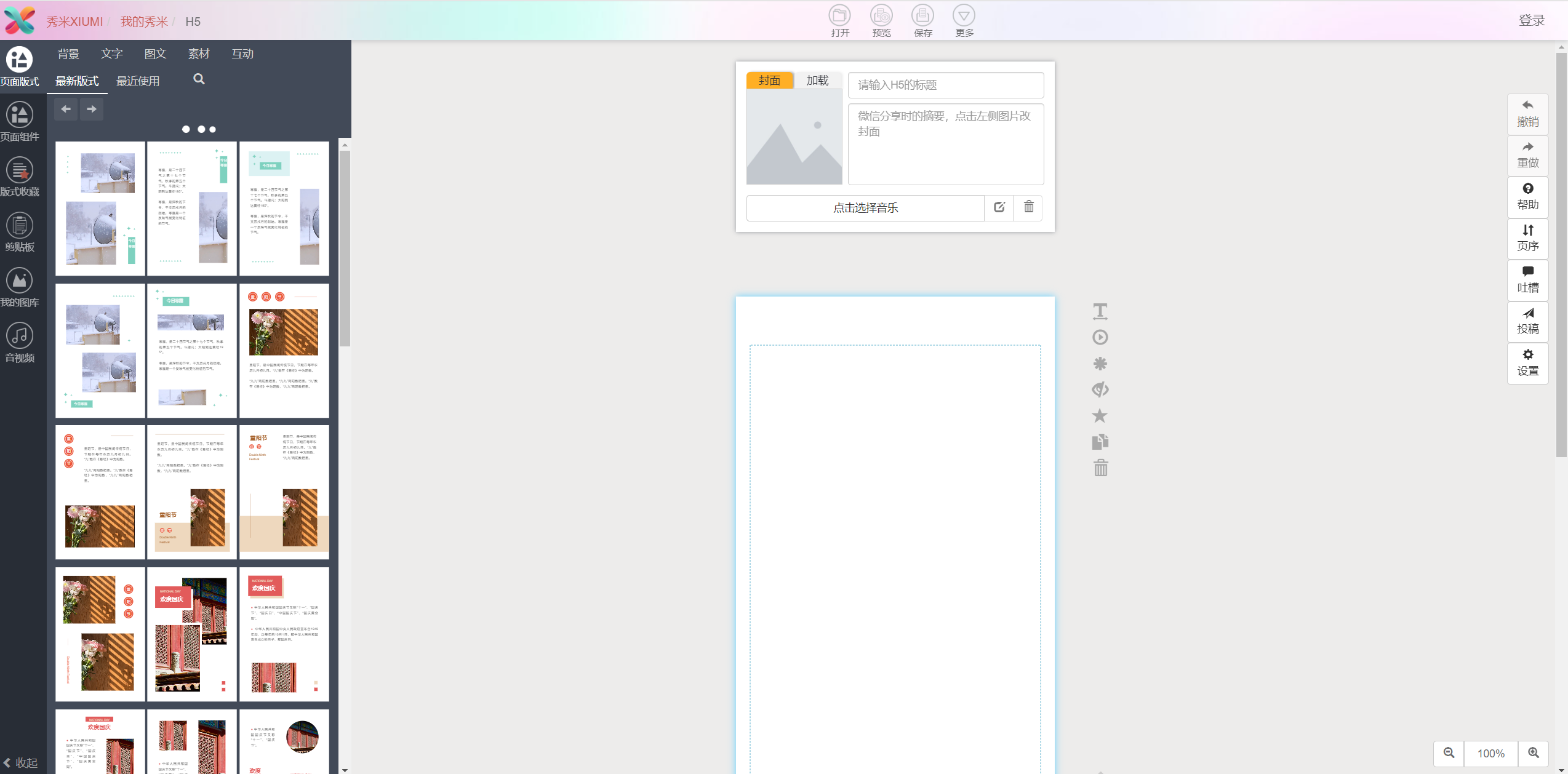Image resolution: width=1568 pixels, height=774 pixels.
Task: Click the cover image placeholder
Action: (x=794, y=137)
